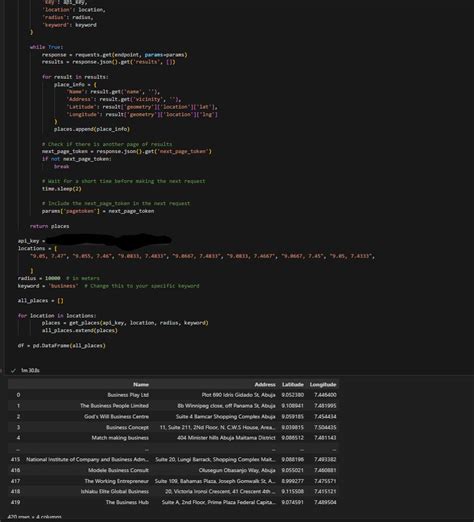
Task: Click the 'requests.get(endpoint, params=params)' line
Action: (114, 55)
